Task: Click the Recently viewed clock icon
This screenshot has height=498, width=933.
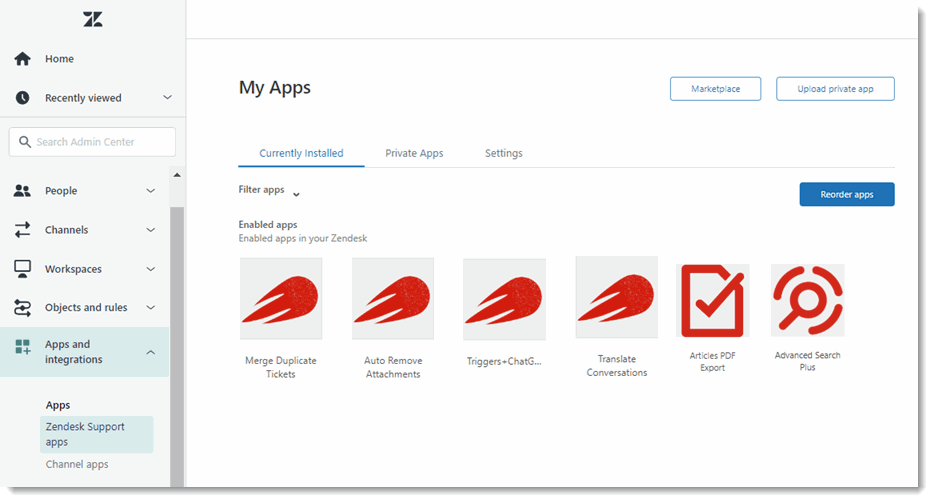Action: 23,98
